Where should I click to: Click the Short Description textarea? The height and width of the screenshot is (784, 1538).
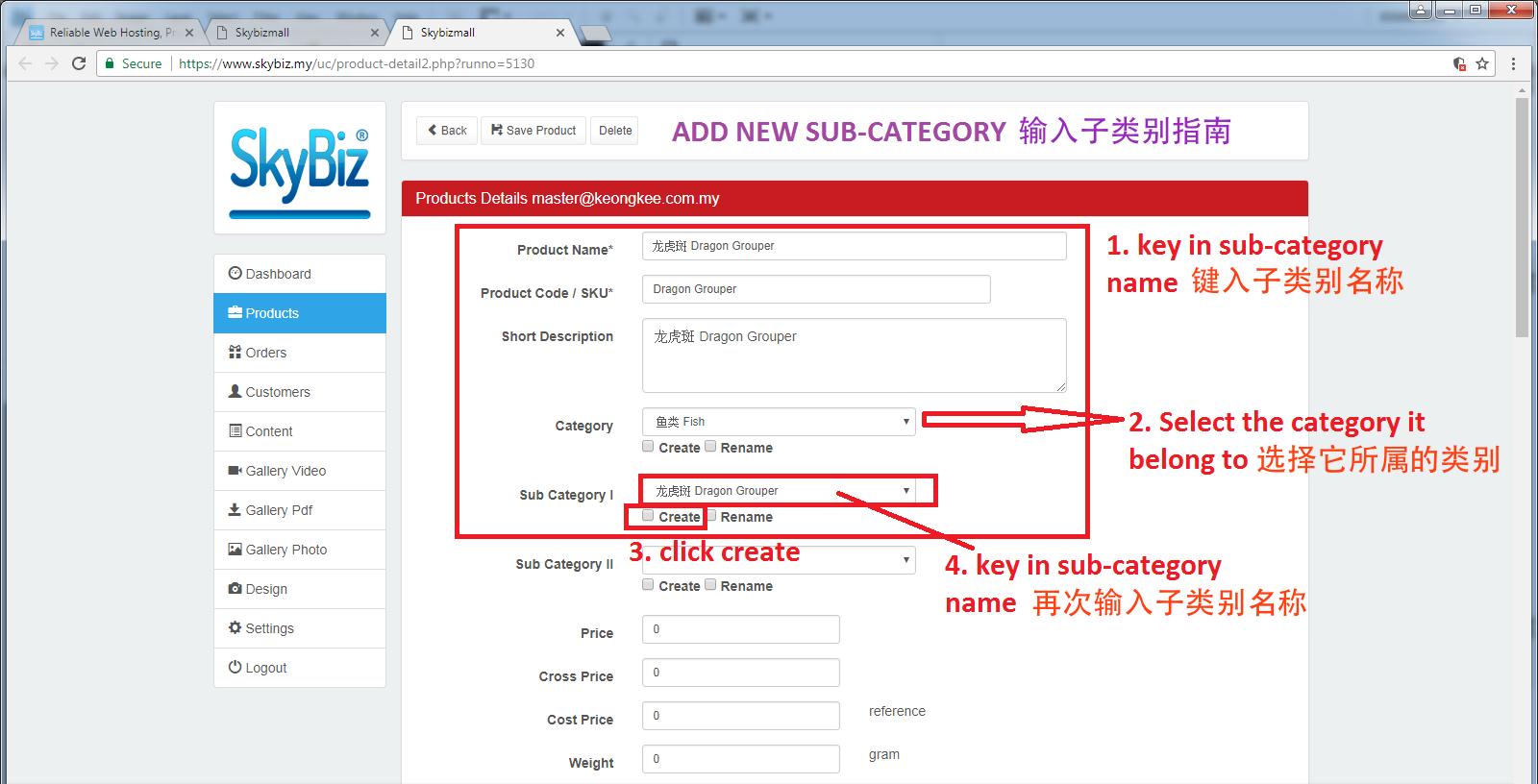click(x=855, y=355)
